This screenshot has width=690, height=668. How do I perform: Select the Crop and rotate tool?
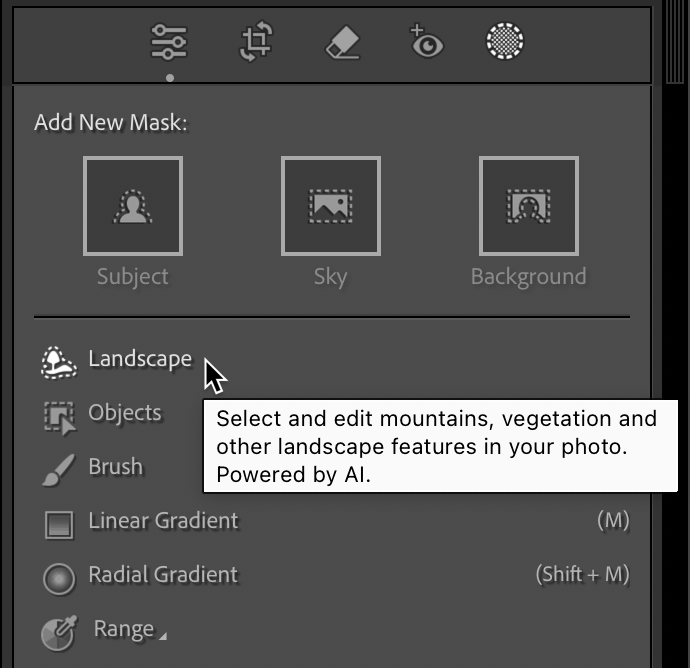coord(256,41)
